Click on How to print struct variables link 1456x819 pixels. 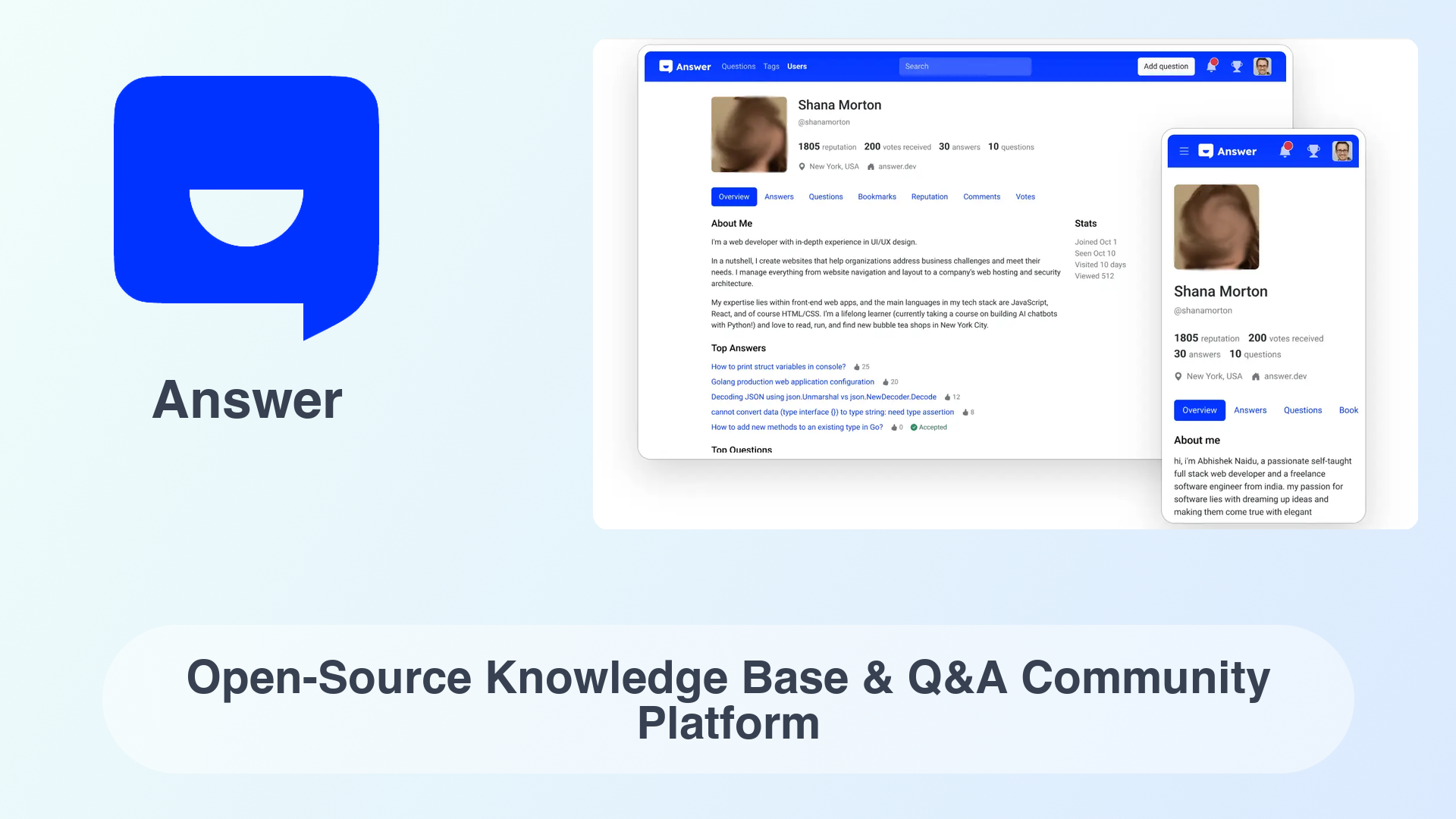[x=778, y=366]
